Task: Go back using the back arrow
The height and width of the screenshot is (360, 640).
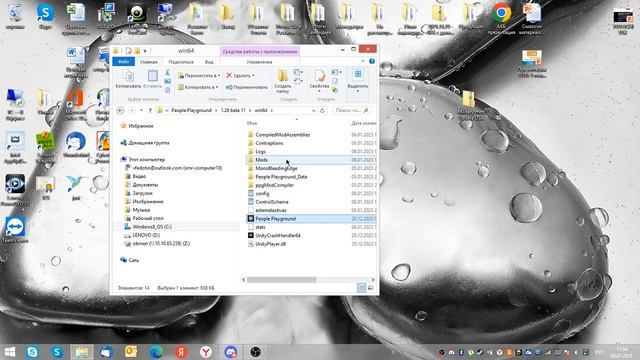Action: click(x=120, y=110)
